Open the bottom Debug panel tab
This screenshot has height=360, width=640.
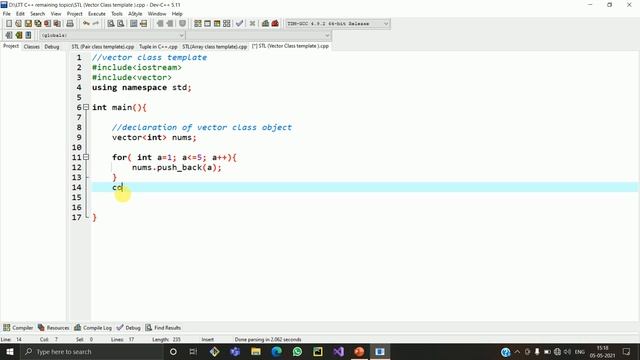point(129,328)
